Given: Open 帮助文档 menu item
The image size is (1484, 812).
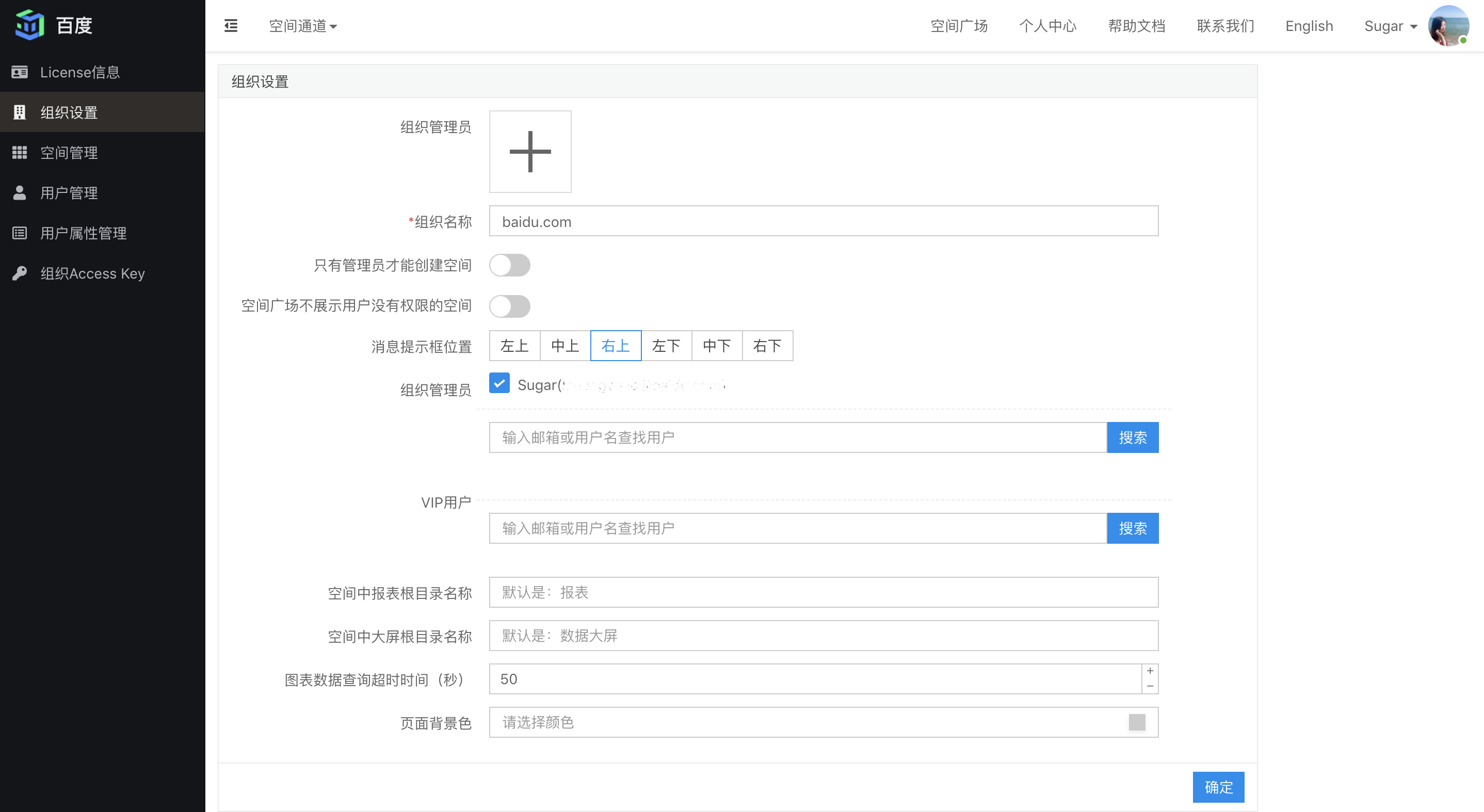Looking at the screenshot, I should (x=1139, y=26).
